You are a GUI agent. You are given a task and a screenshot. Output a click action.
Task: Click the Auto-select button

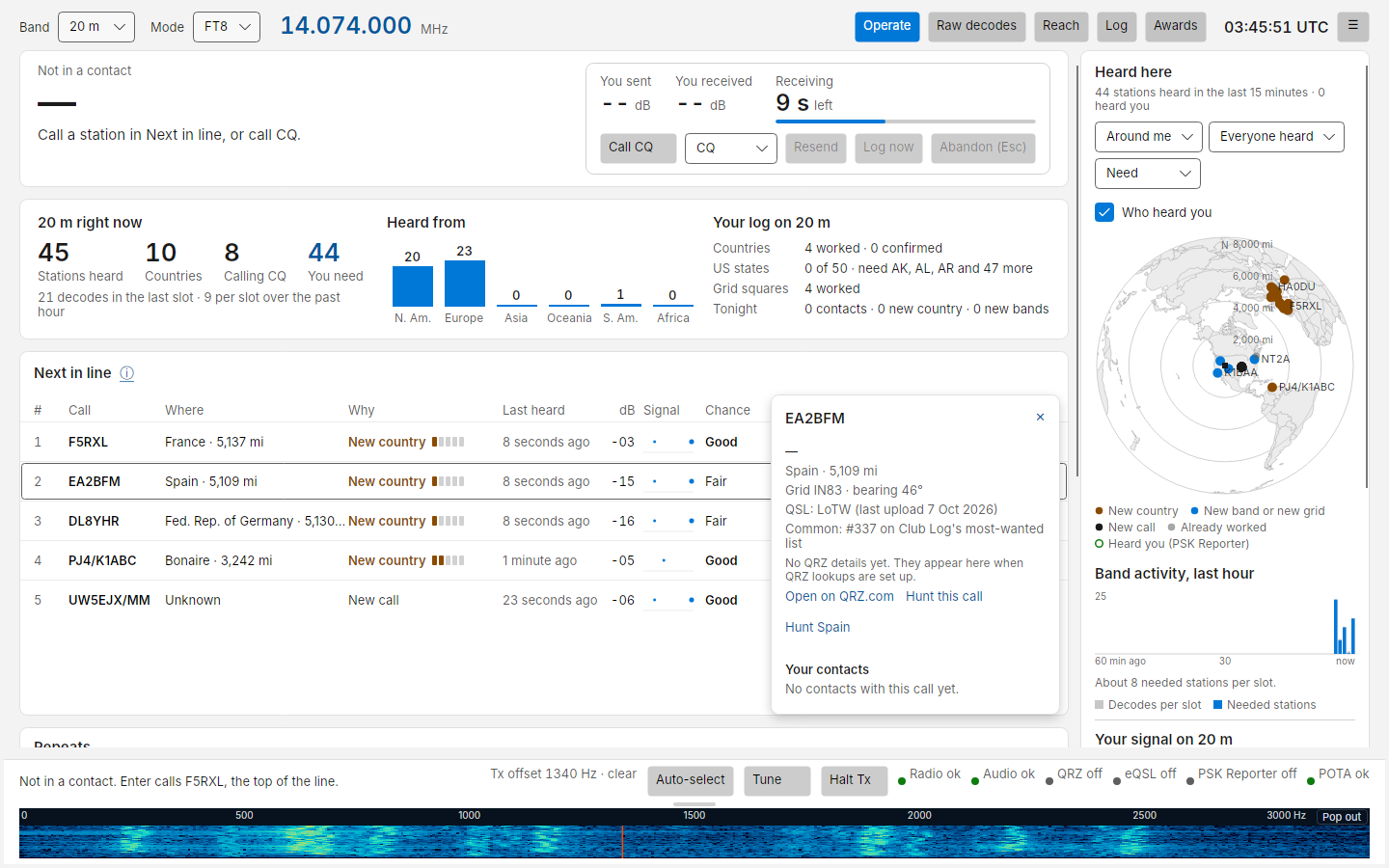(x=691, y=780)
